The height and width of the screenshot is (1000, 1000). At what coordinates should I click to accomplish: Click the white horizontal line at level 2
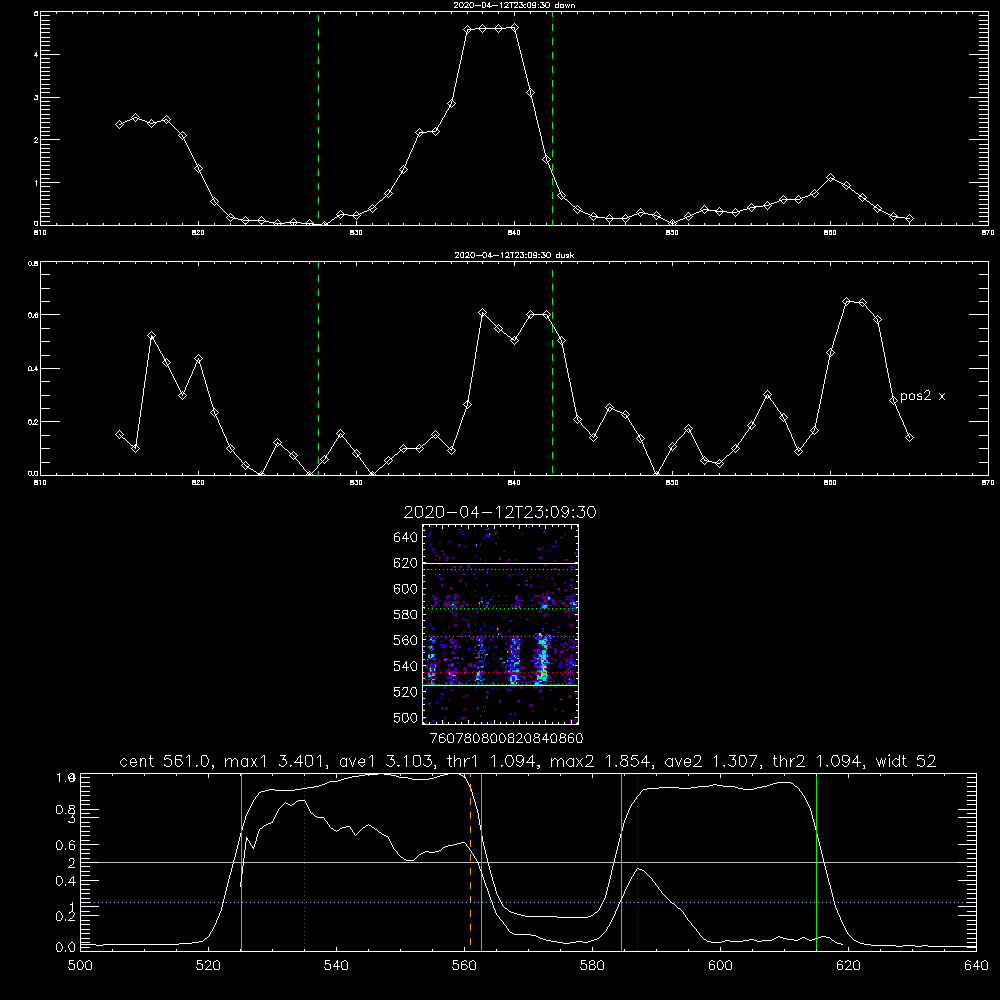coord(528,862)
